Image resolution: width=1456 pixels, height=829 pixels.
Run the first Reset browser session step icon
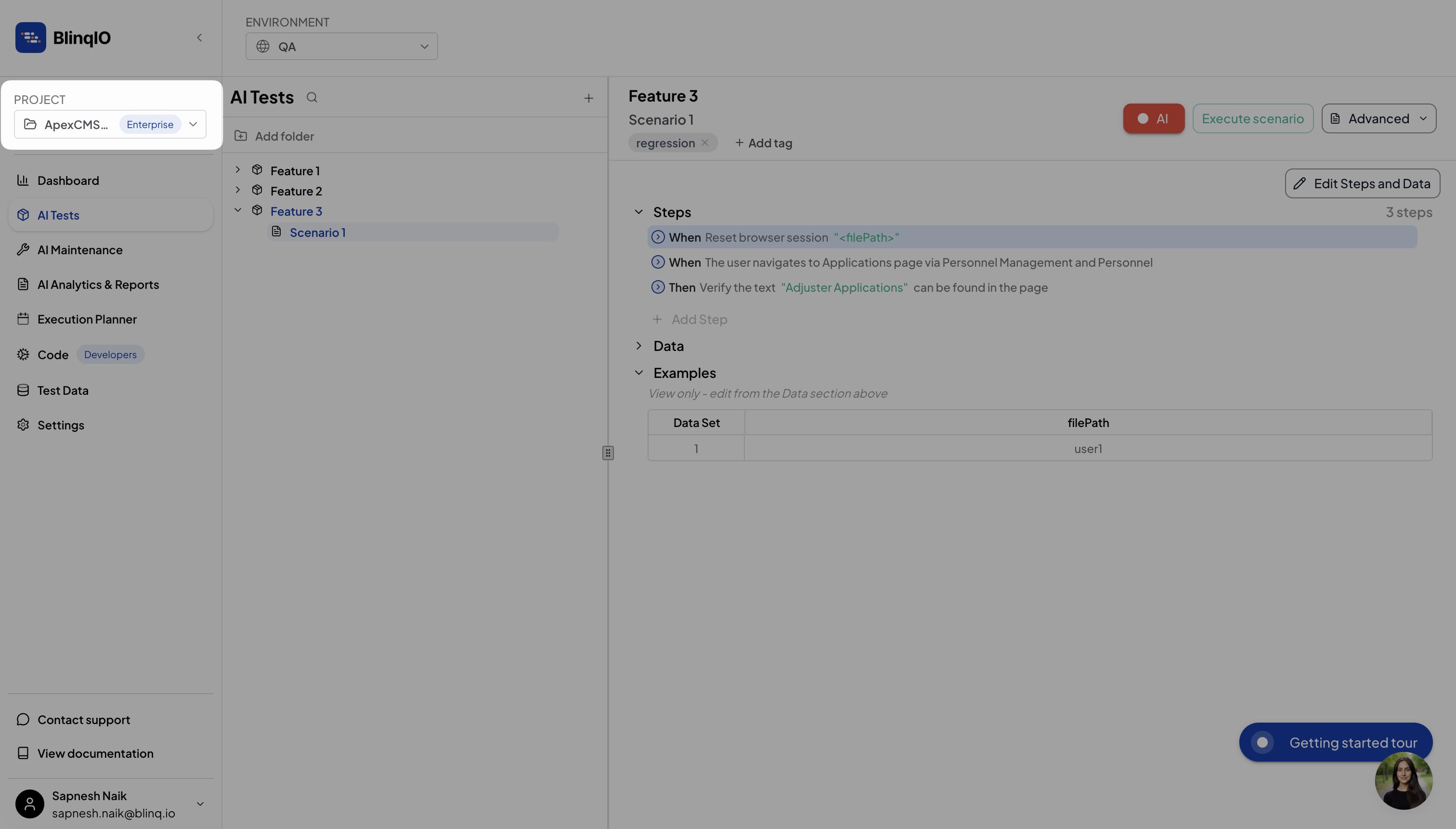point(658,237)
